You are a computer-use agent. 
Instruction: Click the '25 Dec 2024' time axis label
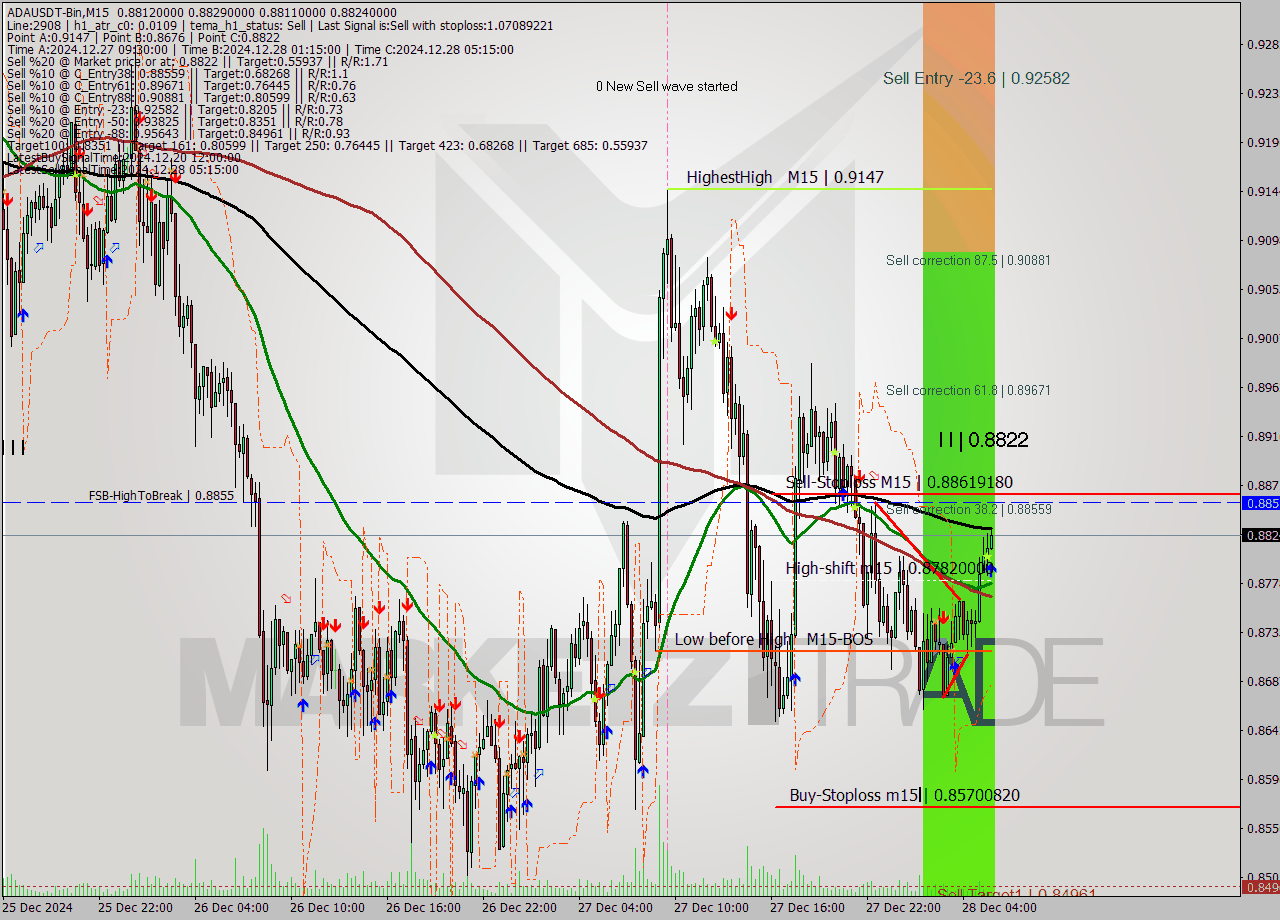[37, 907]
